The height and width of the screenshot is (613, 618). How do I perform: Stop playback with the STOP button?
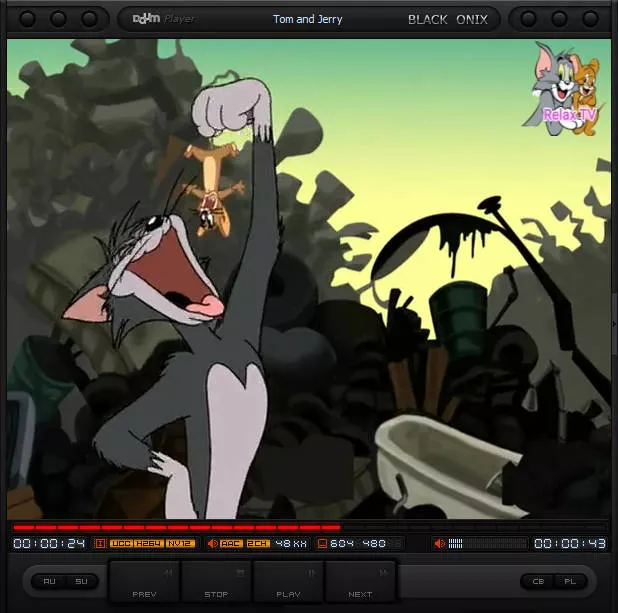point(216,582)
